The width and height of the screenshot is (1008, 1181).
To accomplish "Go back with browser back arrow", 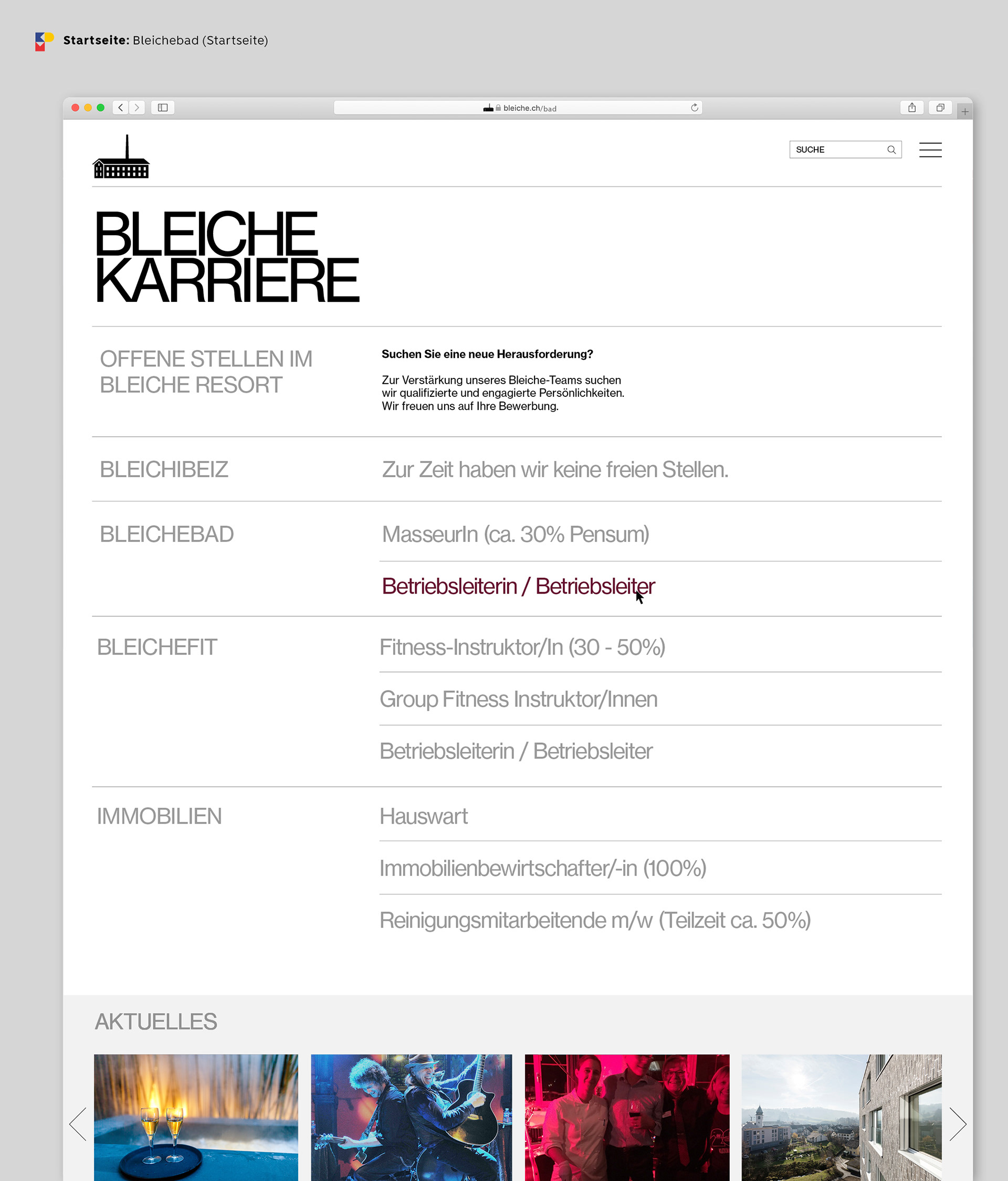I will (120, 108).
